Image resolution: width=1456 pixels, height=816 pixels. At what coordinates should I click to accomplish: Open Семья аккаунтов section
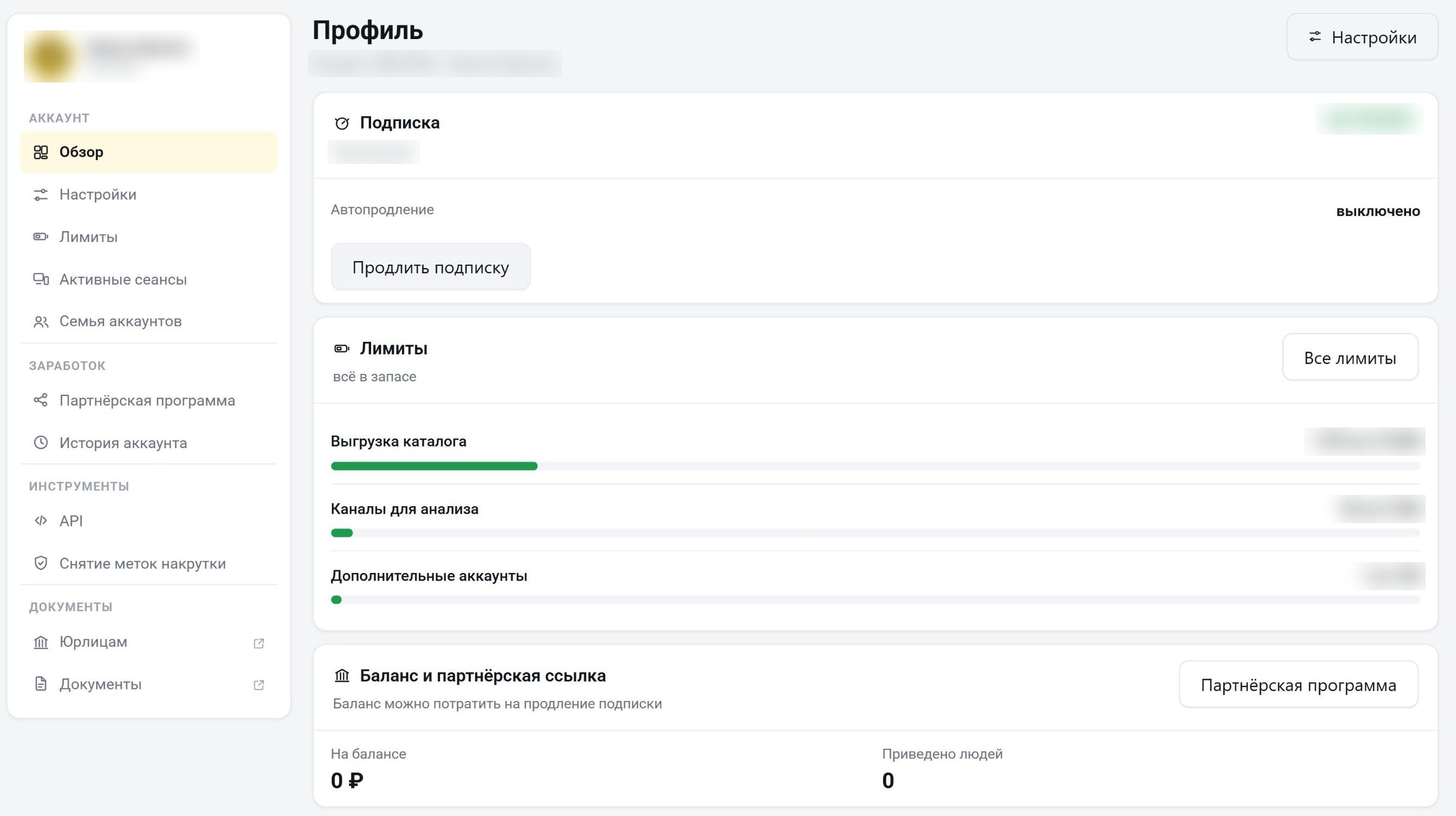coord(149,321)
